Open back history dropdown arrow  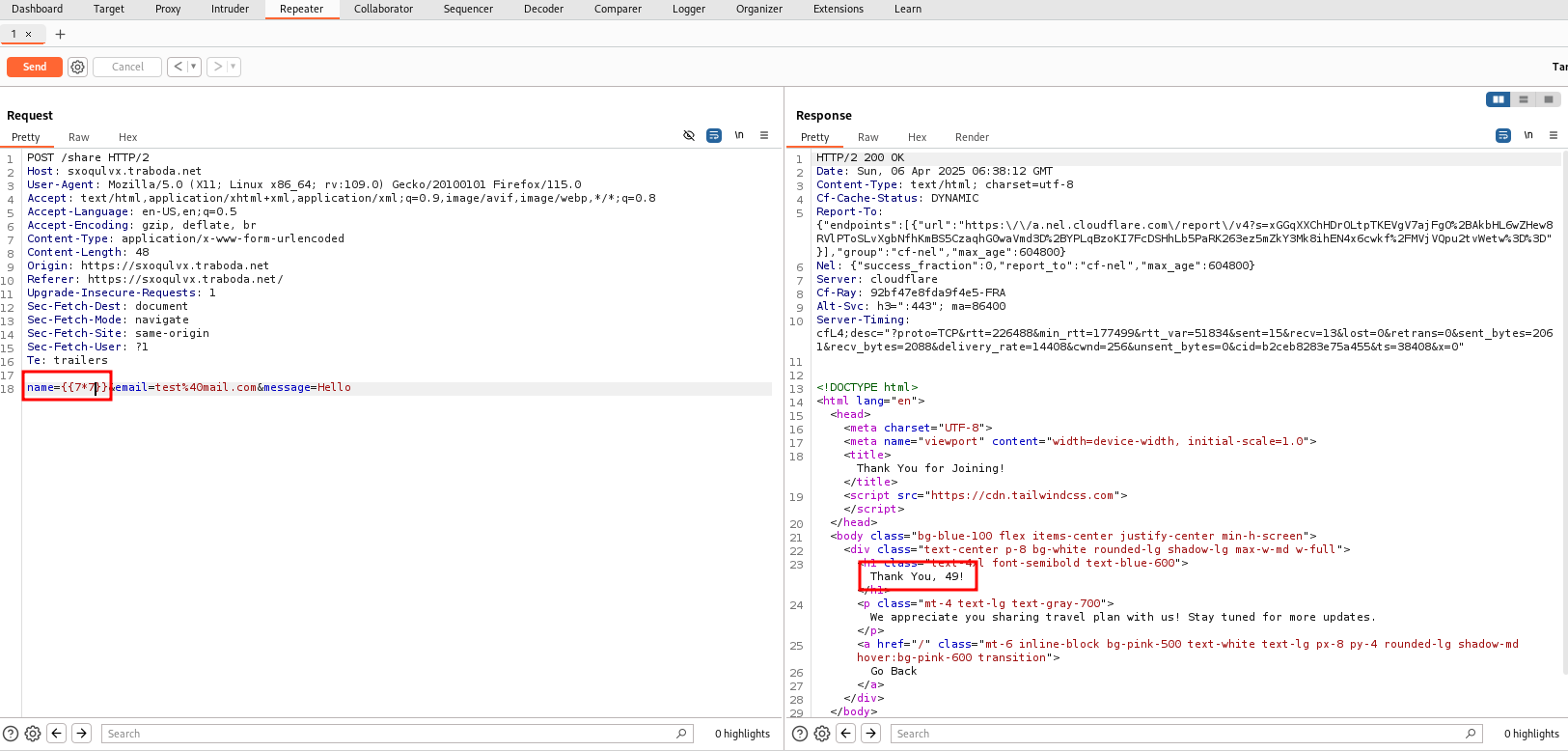(194, 67)
